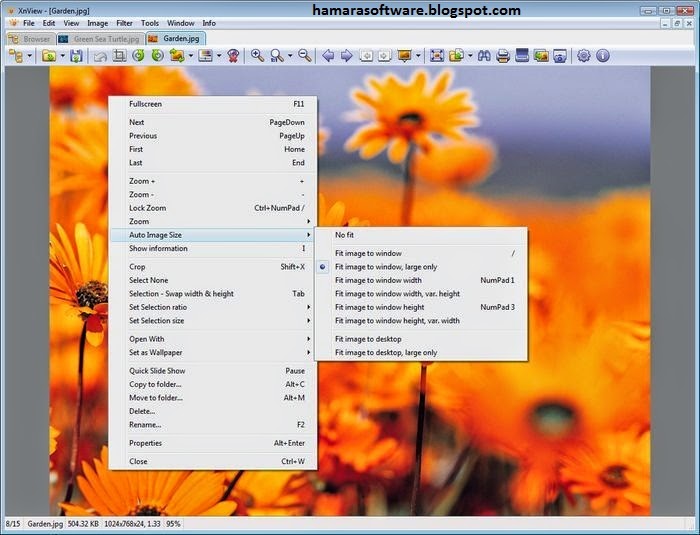Open the Browser tree view toolbar icon

pos(16,56)
